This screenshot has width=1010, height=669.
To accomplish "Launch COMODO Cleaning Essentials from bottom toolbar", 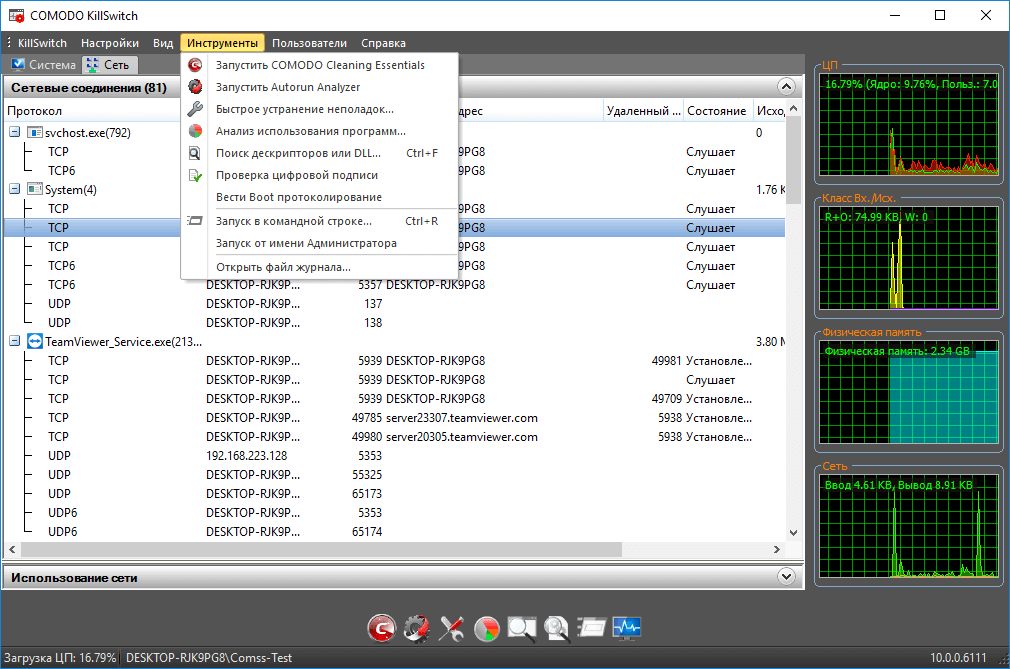I will [381, 628].
